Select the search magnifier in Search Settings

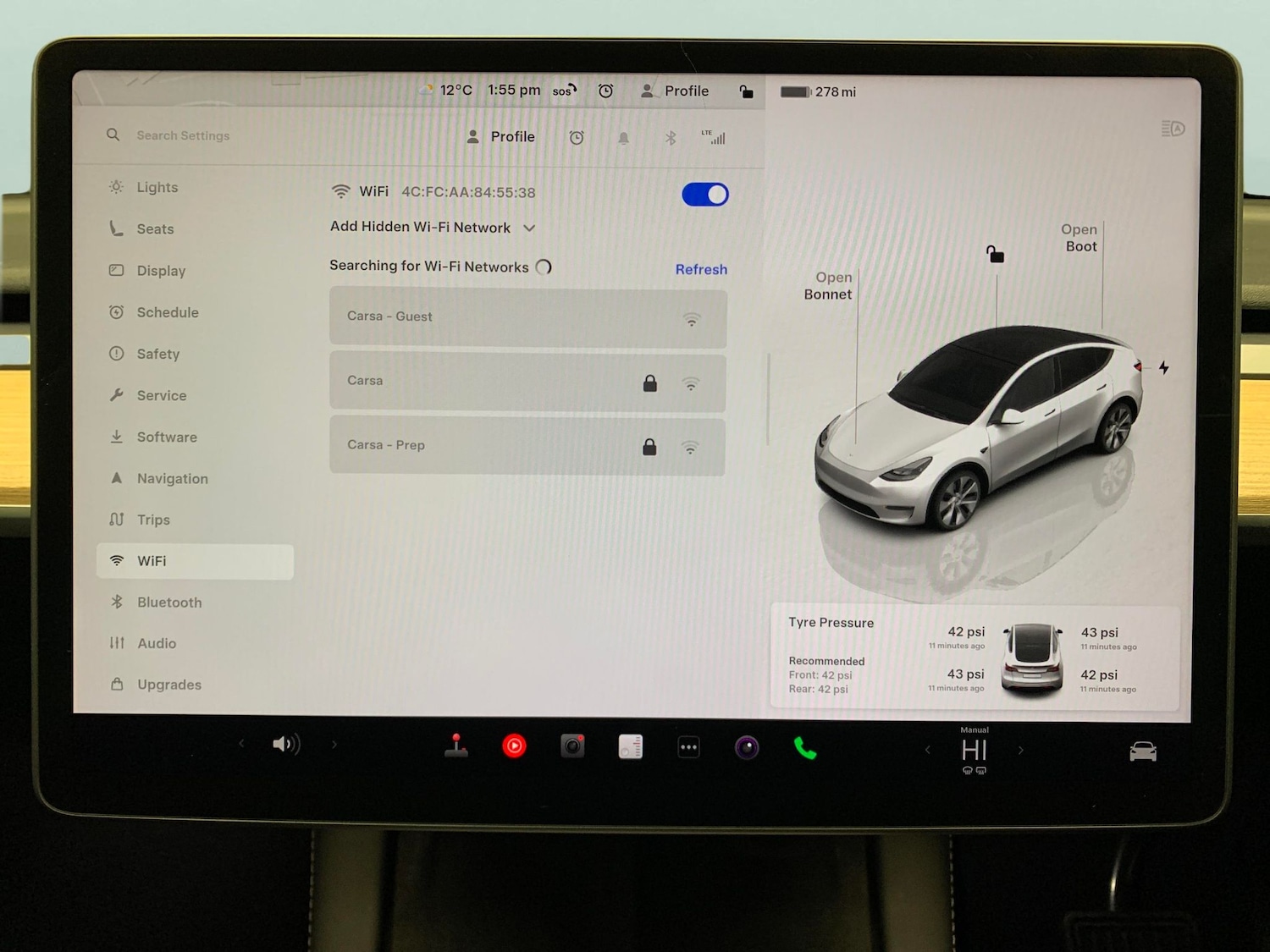coord(113,135)
